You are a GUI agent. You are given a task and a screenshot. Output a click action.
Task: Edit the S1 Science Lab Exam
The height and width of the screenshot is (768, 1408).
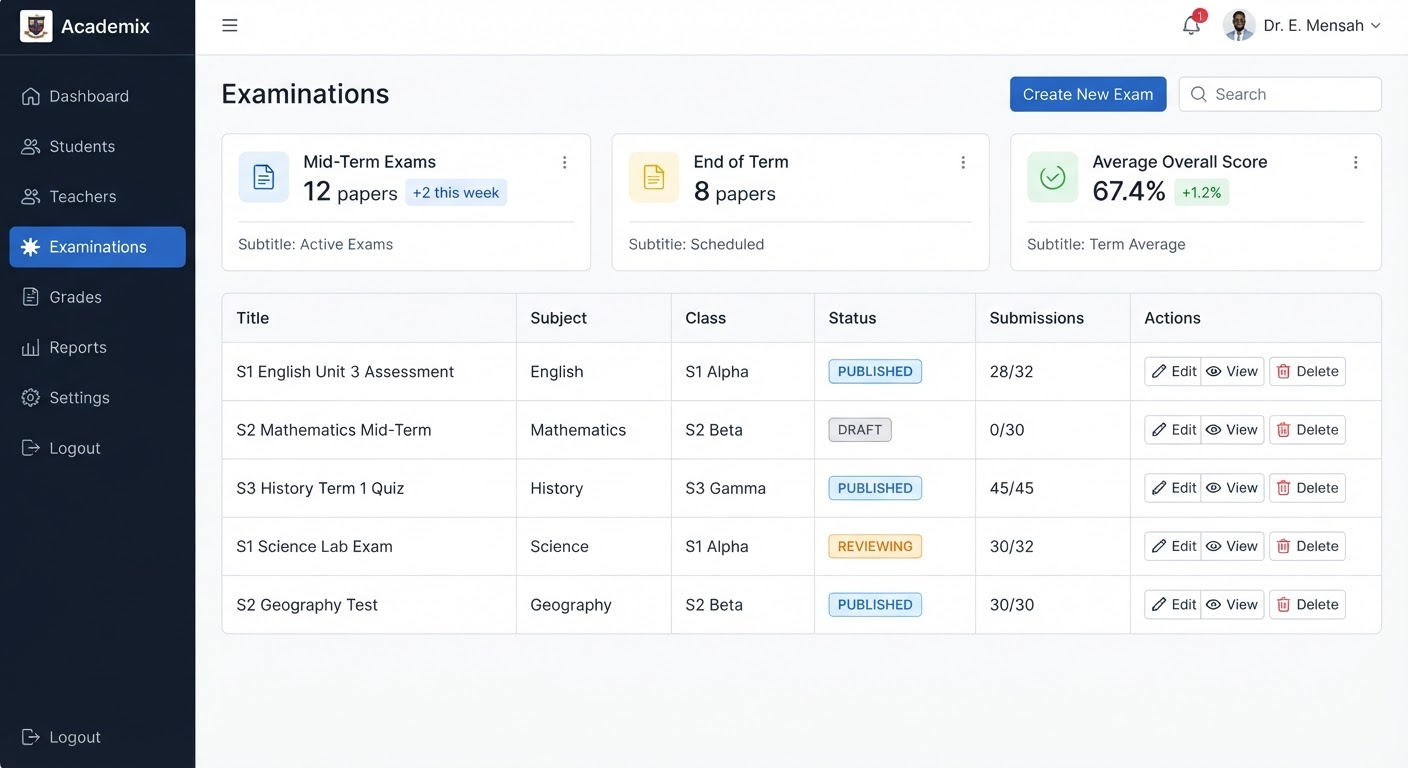1173,546
